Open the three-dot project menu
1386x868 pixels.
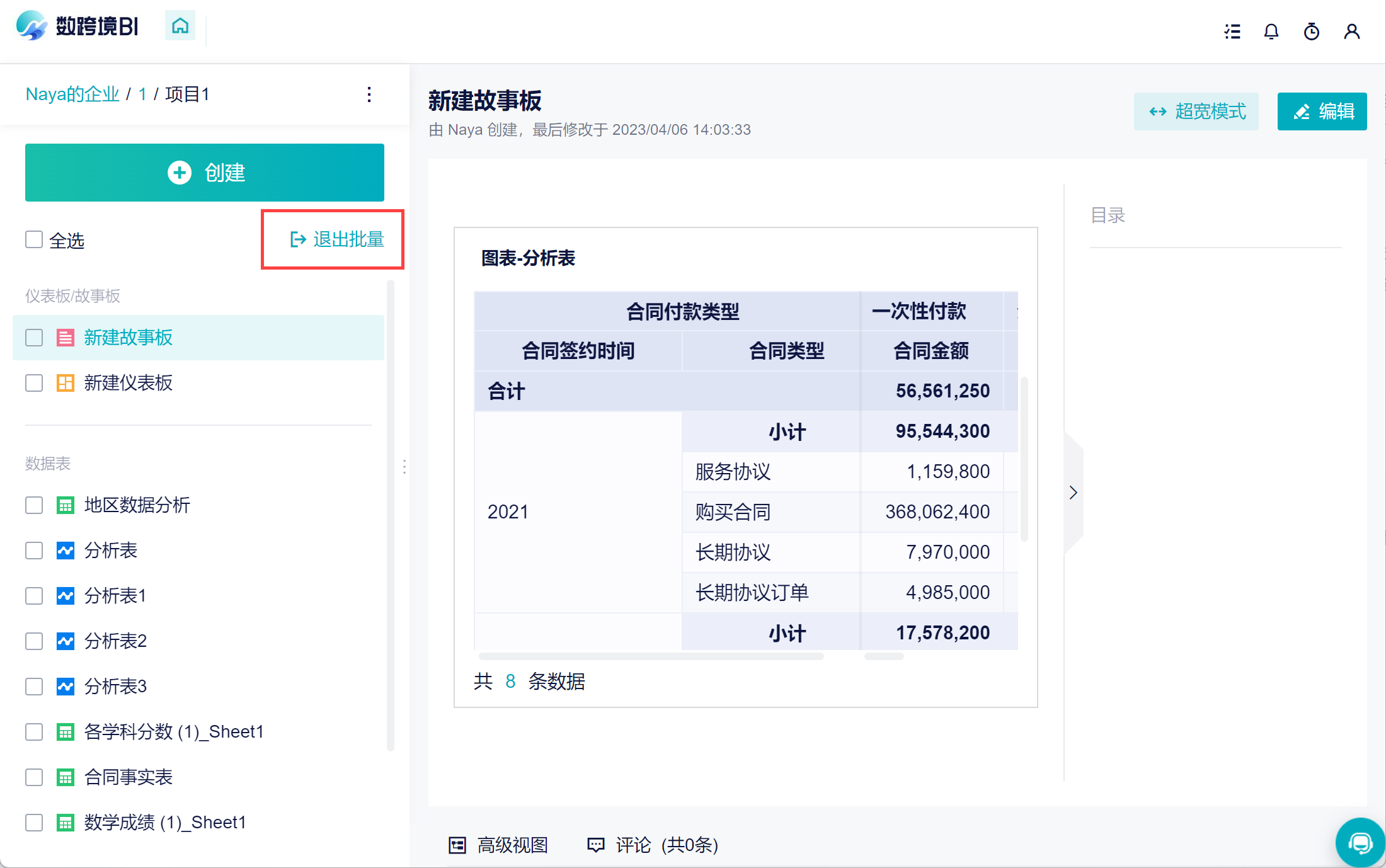pyautogui.click(x=369, y=94)
